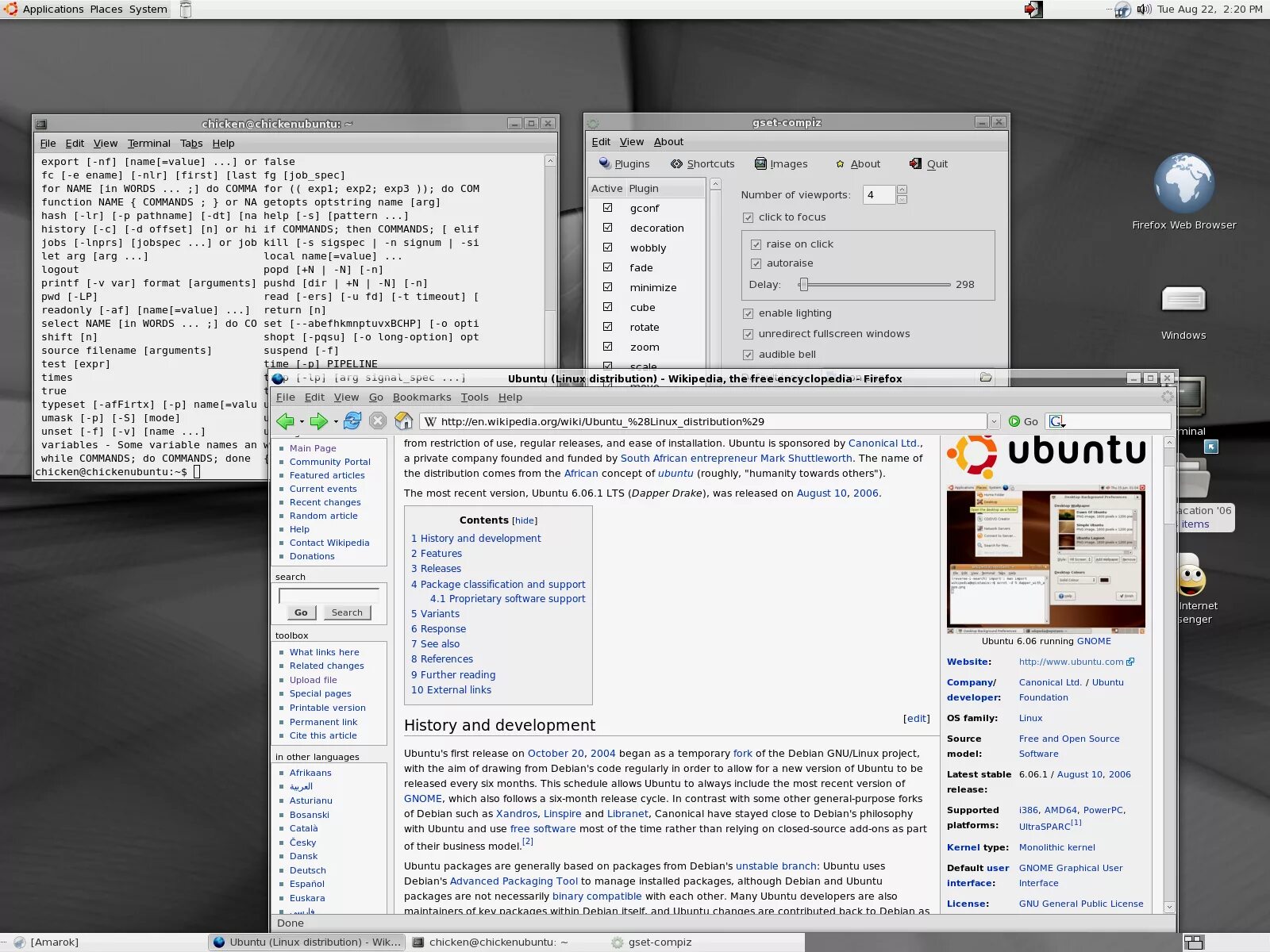Viewport: 1270px width, 952px height.
Task: Open Firefox Home page icon
Action: [x=404, y=421]
